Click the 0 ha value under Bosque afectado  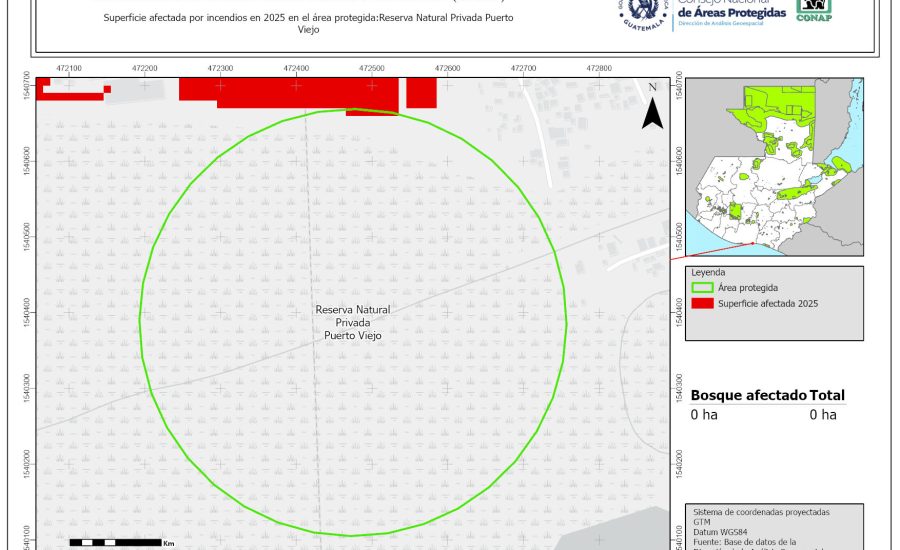[x=704, y=415]
